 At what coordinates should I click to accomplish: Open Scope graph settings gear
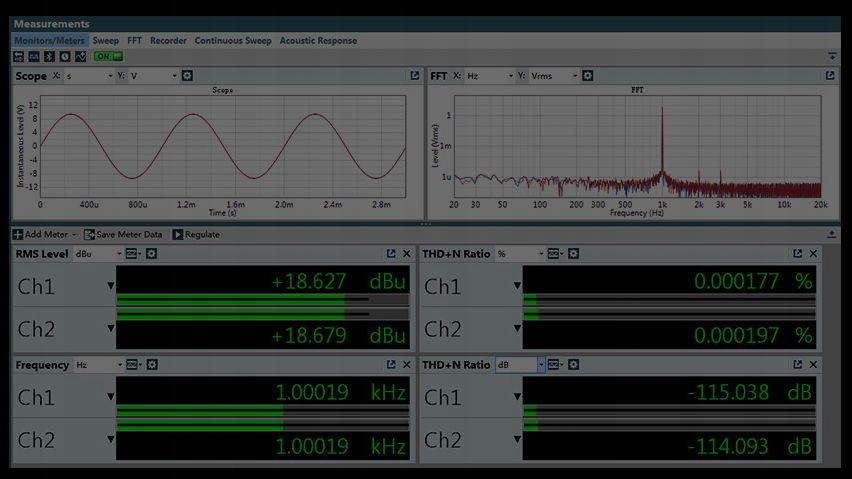click(187, 76)
